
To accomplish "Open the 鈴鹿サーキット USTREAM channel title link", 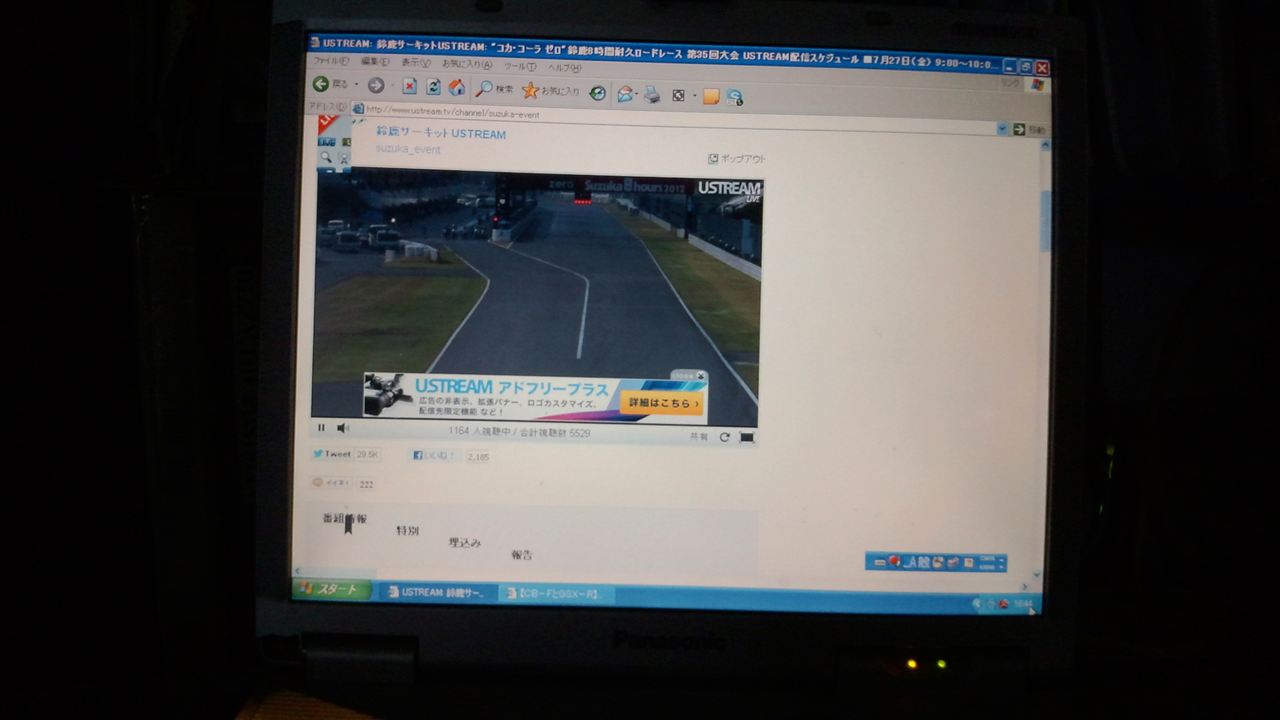I will tap(441, 133).
